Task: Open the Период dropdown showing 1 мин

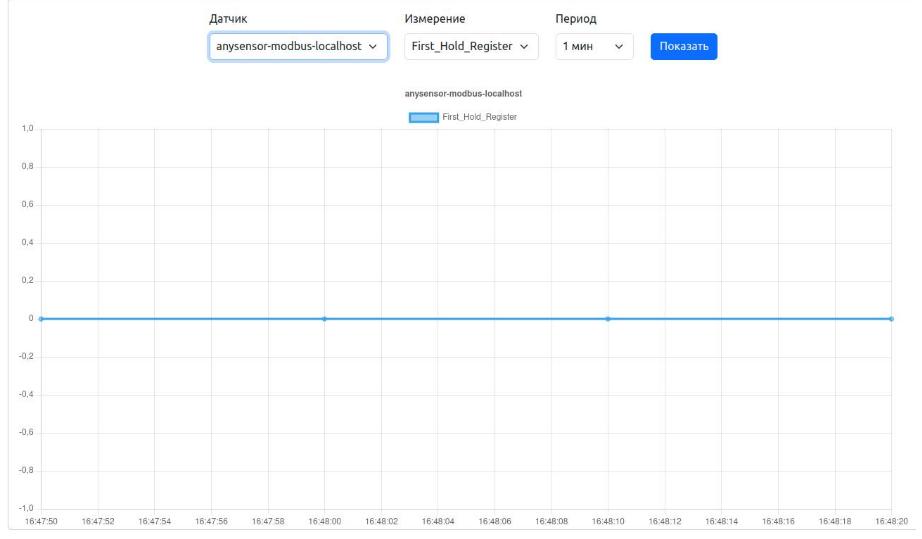Action: 593,47
